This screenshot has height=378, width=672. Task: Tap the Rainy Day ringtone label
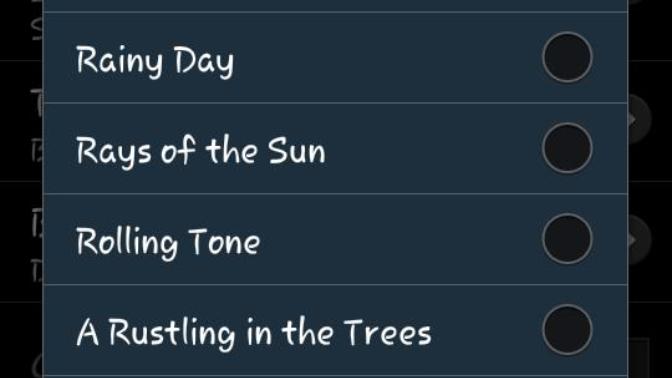coord(155,61)
